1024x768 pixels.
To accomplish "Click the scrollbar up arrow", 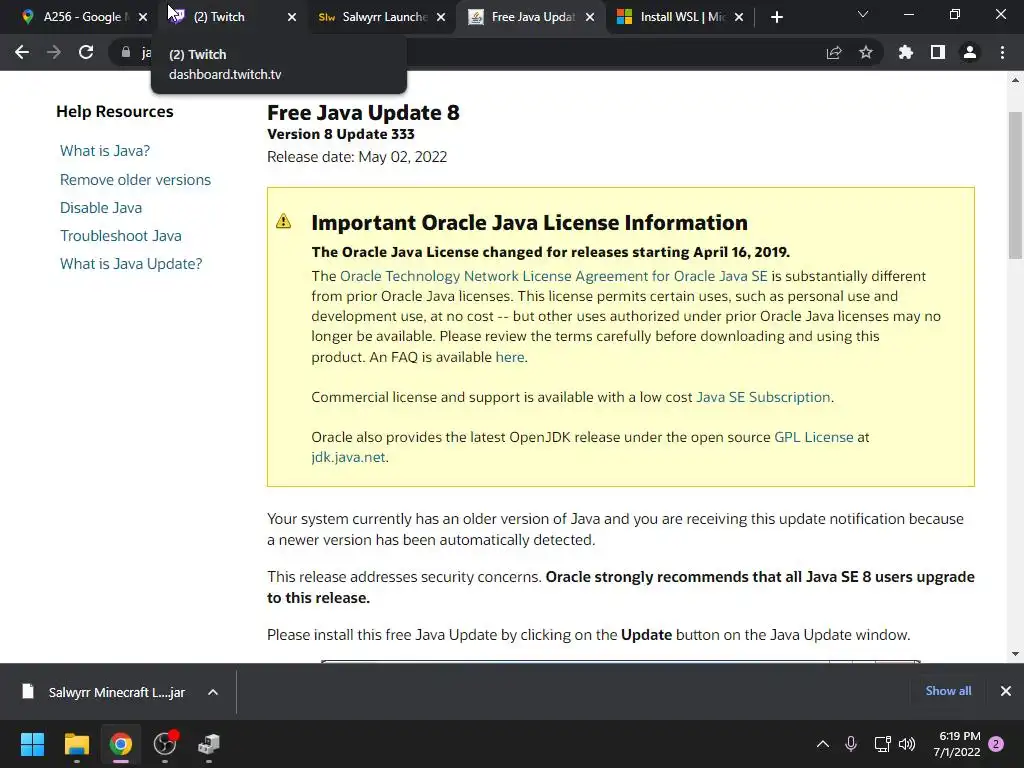I will point(1015,80).
